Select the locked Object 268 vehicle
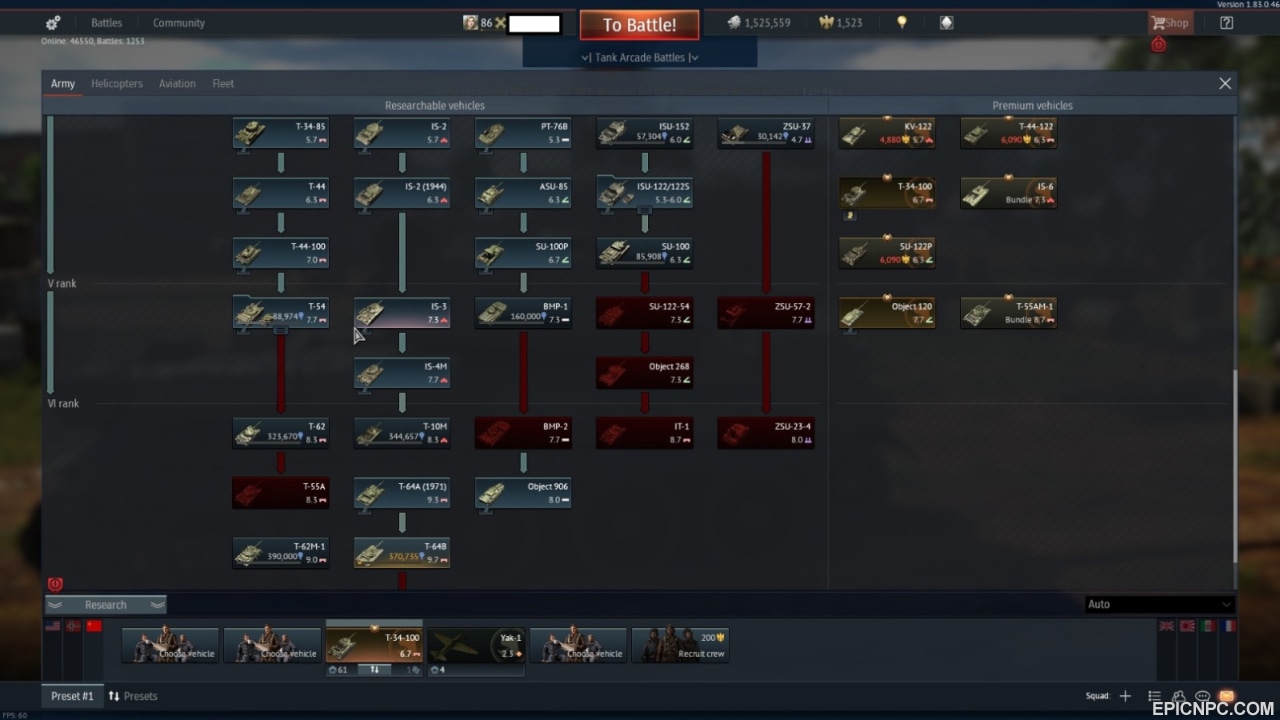 (x=645, y=373)
